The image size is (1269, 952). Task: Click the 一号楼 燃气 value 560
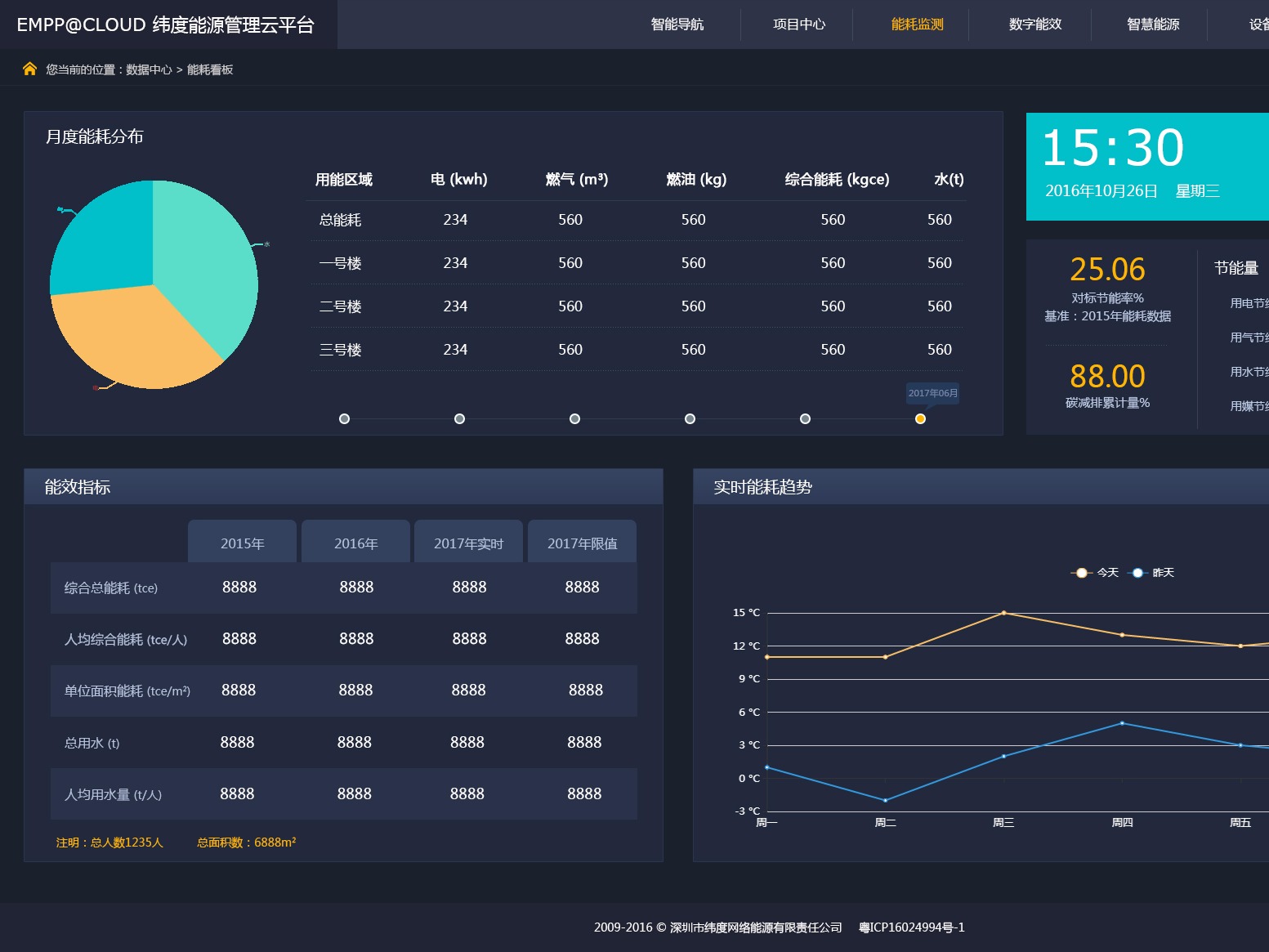(570, 263)
